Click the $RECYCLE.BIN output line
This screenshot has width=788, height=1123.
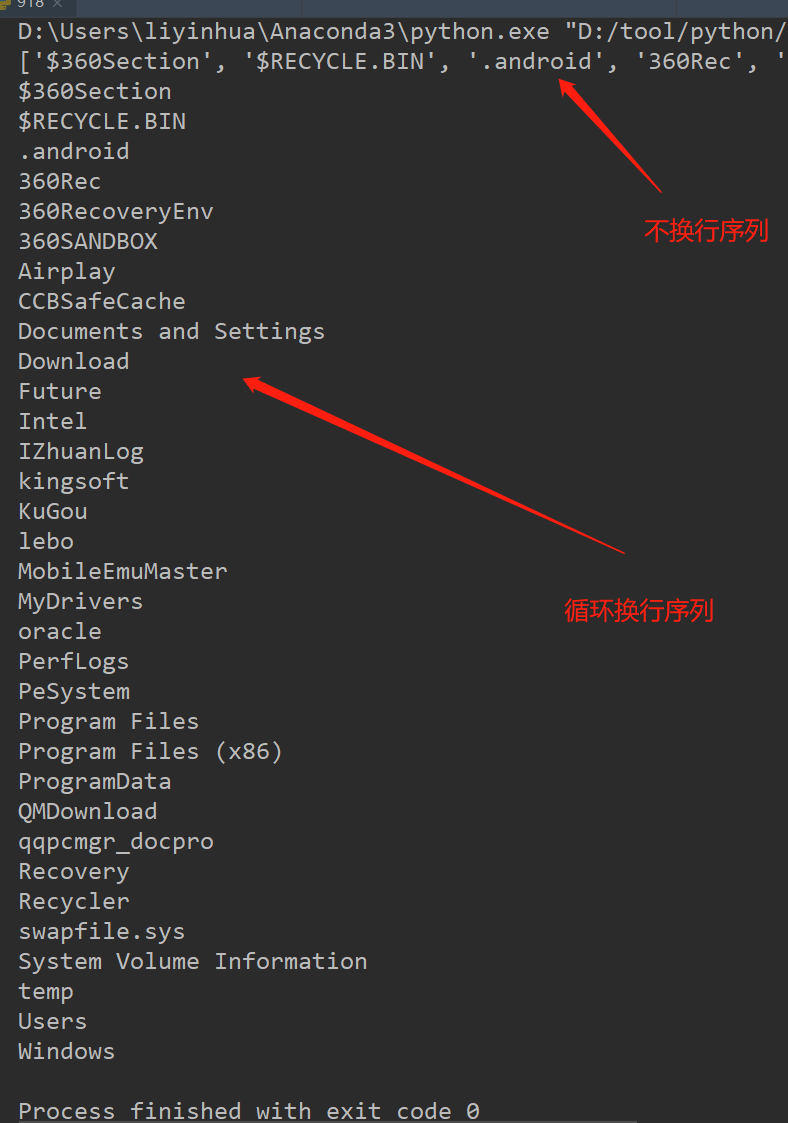pos(102,122)
